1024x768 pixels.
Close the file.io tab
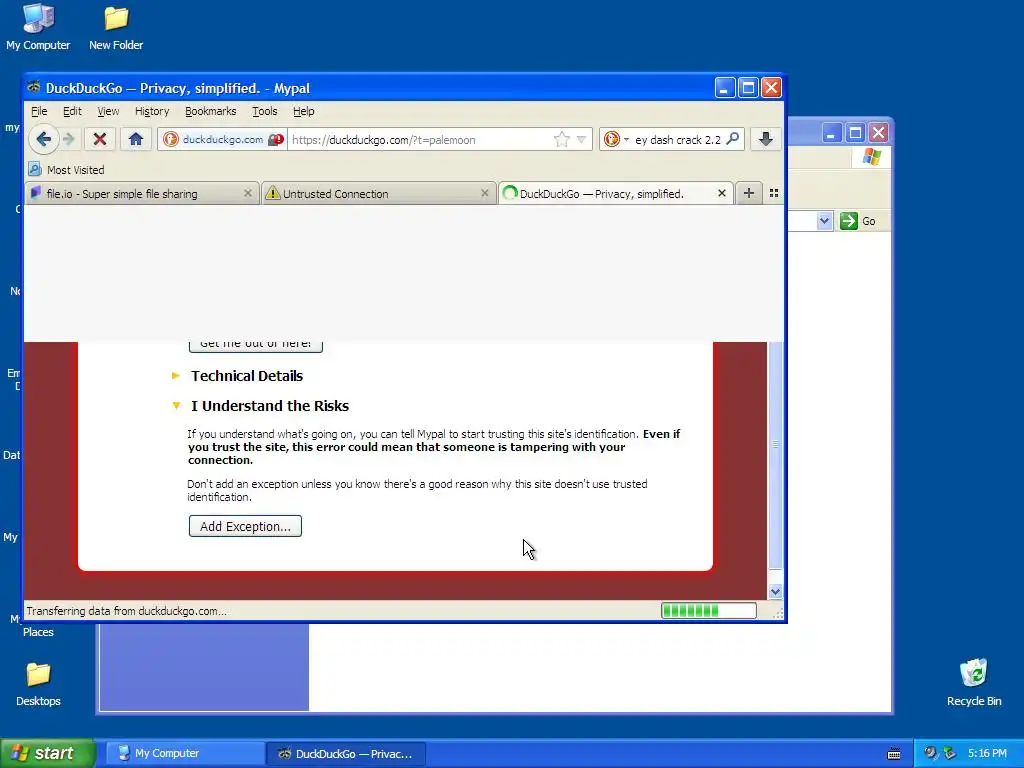click(x=248, y=193)
